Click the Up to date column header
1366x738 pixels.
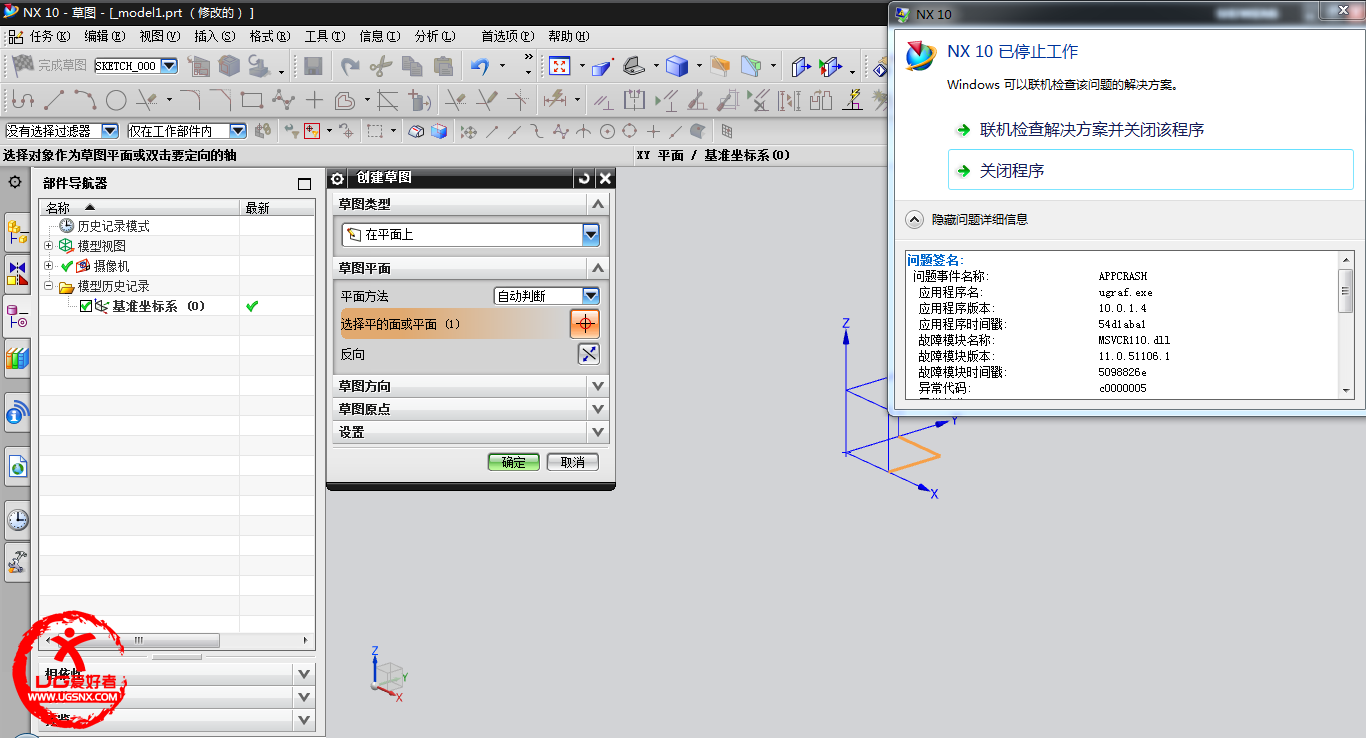tap(277, 208)
